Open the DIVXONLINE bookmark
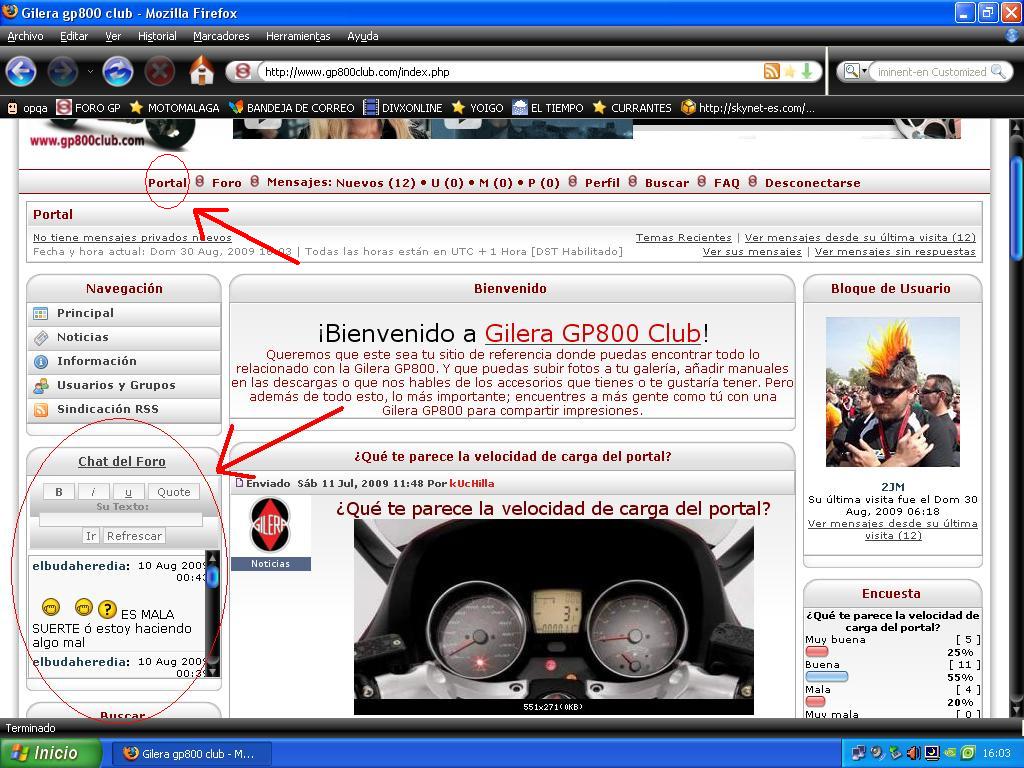1024x768 pixels. point(403,108)
